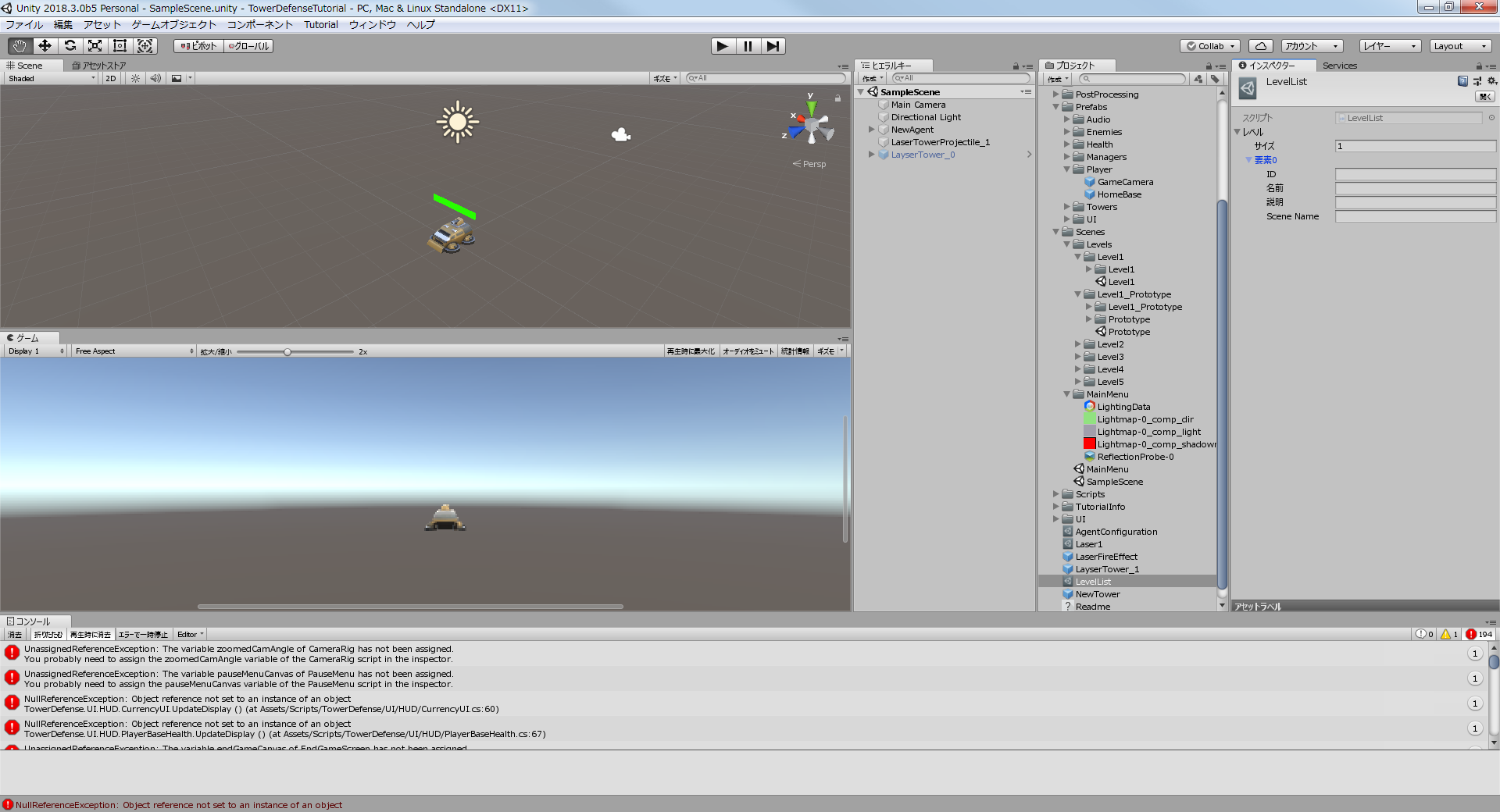
Task: Open component help book icon in Inspector
Action: (1462, 81)
